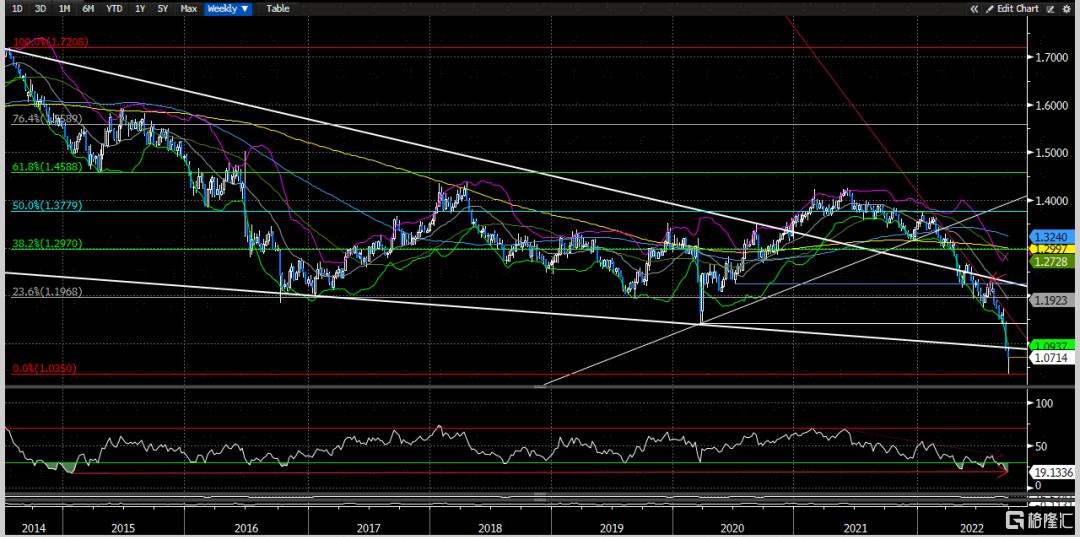Click the horizontal divider above the RSI panel
The width and height of the screenshot is (1080, 537).
click(515, 386)
